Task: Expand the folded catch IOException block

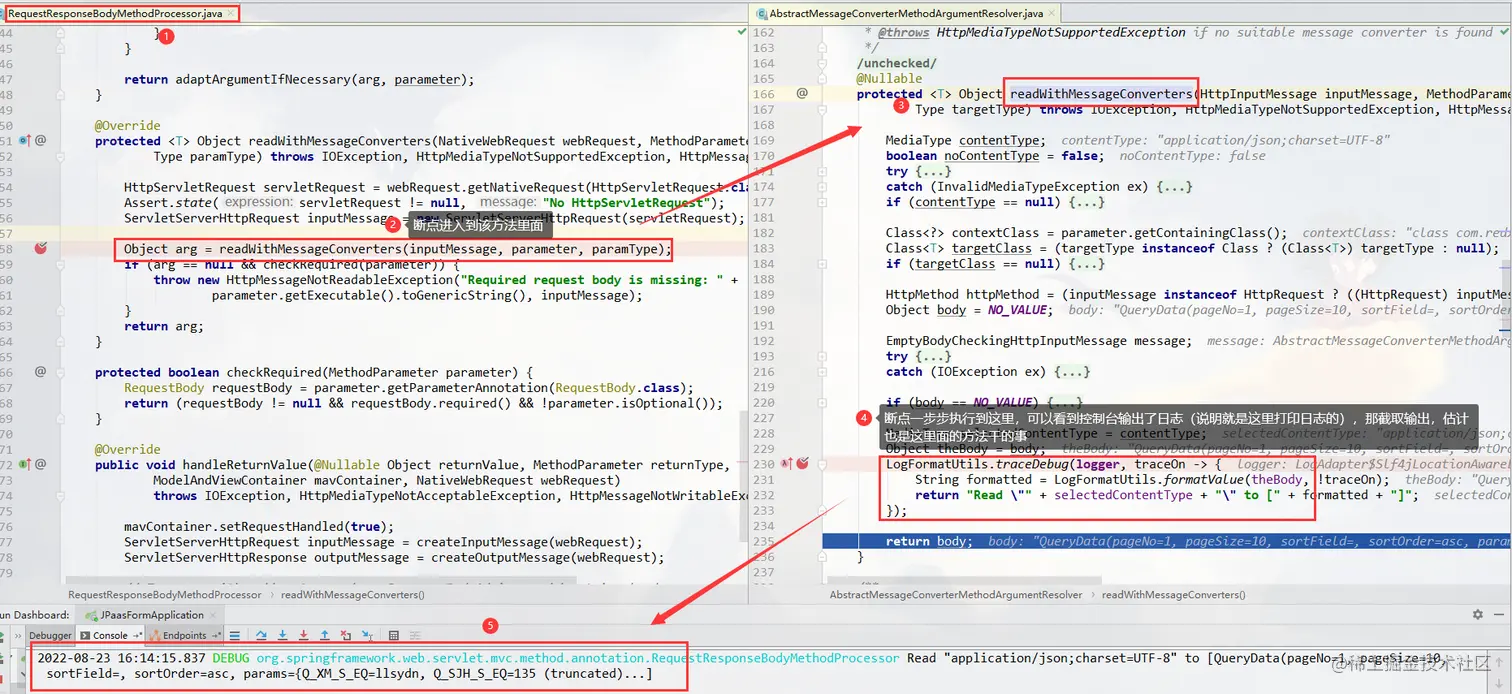Action: (x=824, y=371)
